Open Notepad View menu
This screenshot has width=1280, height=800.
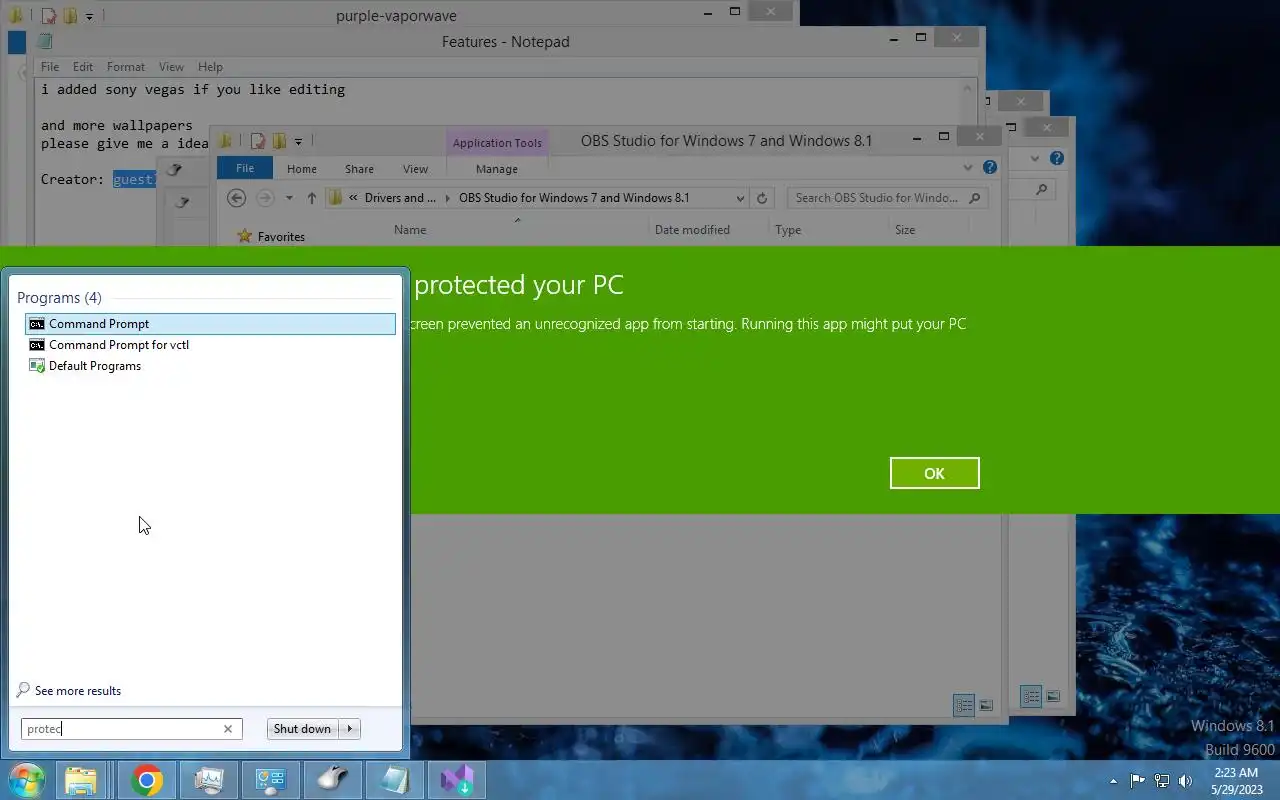171,67
